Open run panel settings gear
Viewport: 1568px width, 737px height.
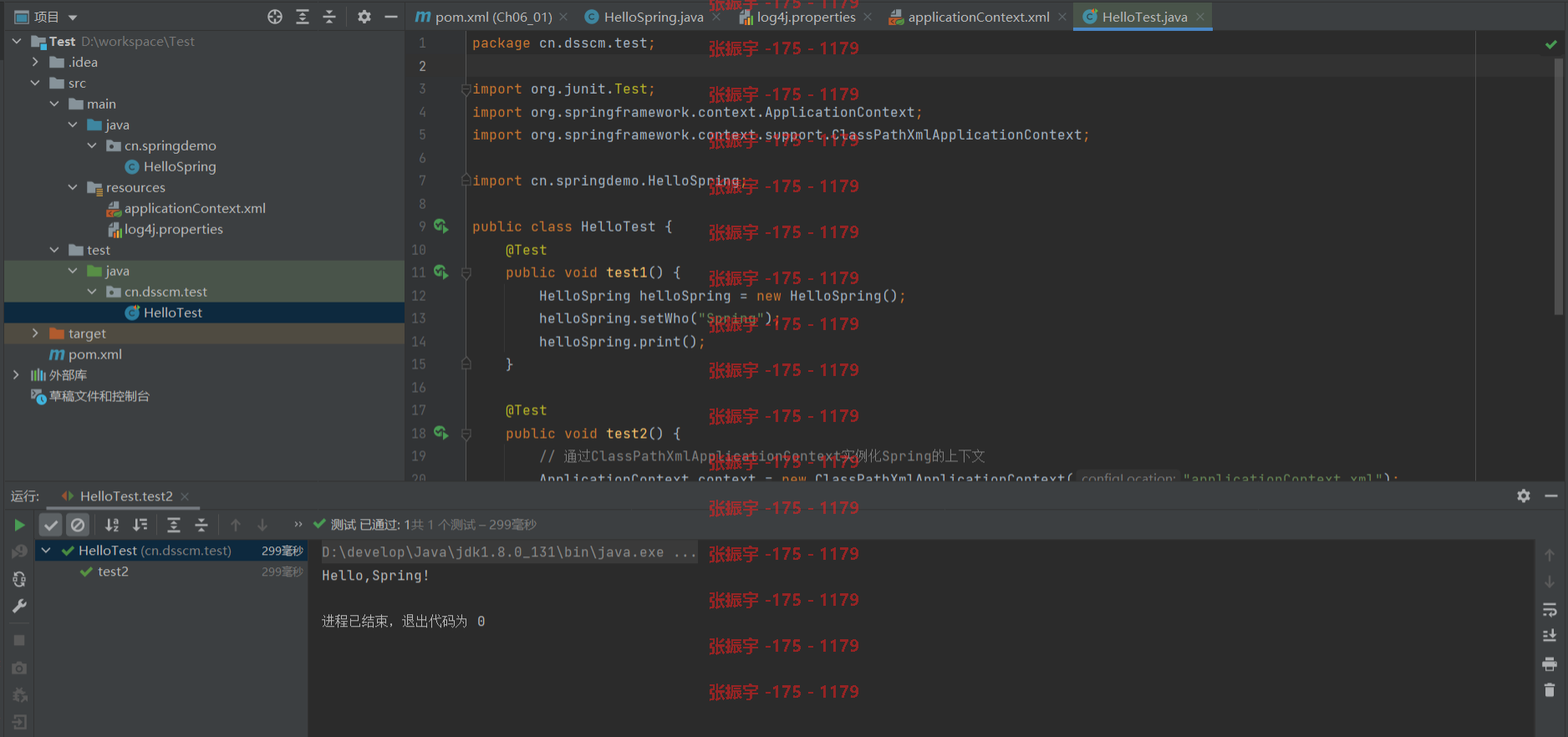(x=1524, y=496)
